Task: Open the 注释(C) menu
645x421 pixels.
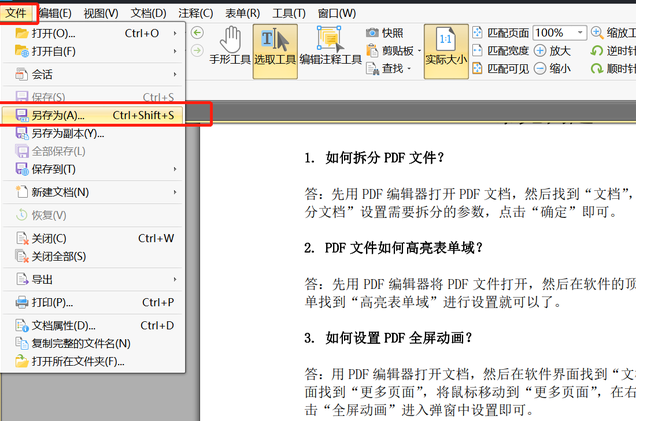Action: [196, 13]
